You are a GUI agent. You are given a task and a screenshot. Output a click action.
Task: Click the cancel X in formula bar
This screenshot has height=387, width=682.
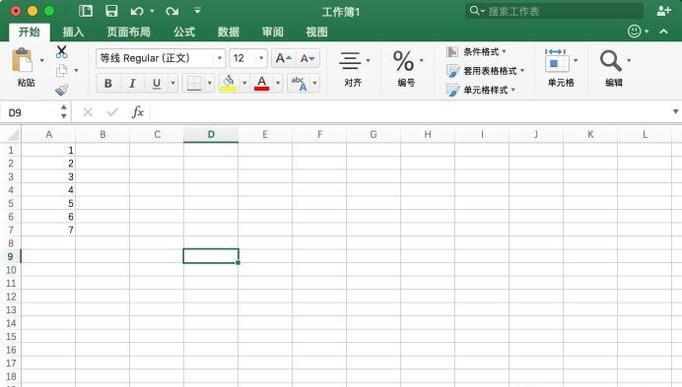(x=88, y=112)
